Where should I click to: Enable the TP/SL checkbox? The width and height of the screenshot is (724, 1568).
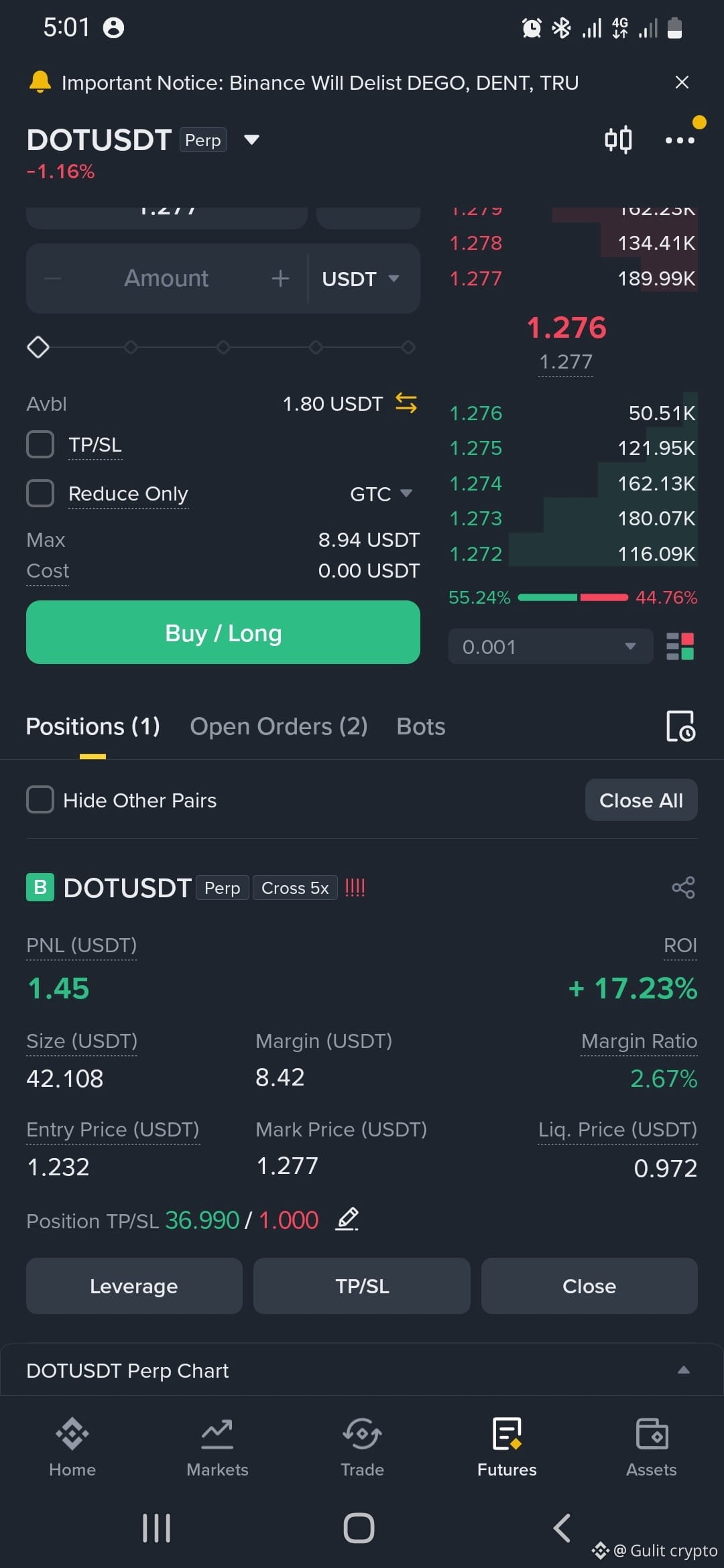tap(40, 444)
